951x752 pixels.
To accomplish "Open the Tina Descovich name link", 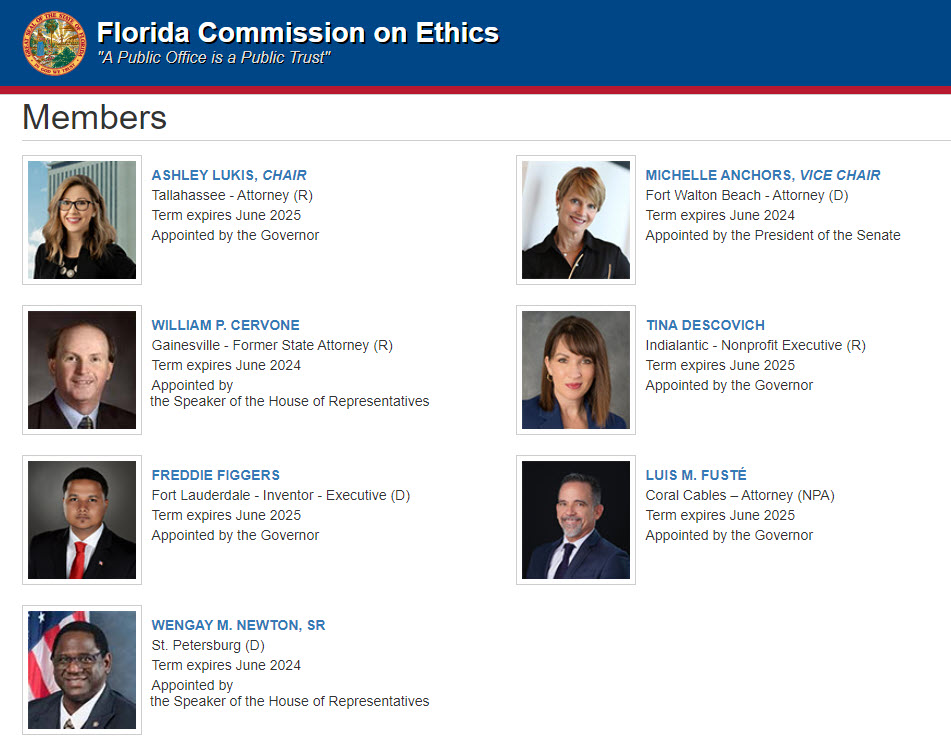I will click(x=704, y=325).
